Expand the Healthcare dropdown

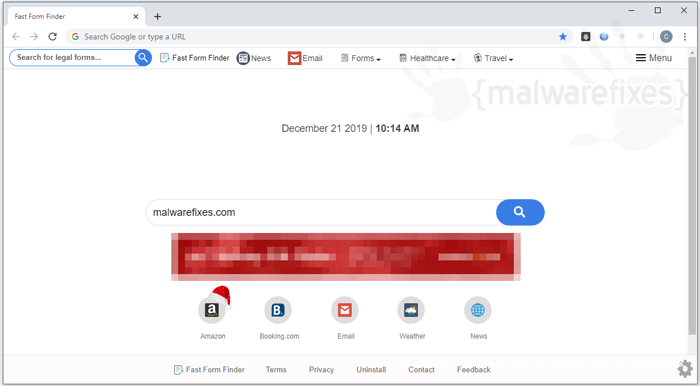click(427, 58)
